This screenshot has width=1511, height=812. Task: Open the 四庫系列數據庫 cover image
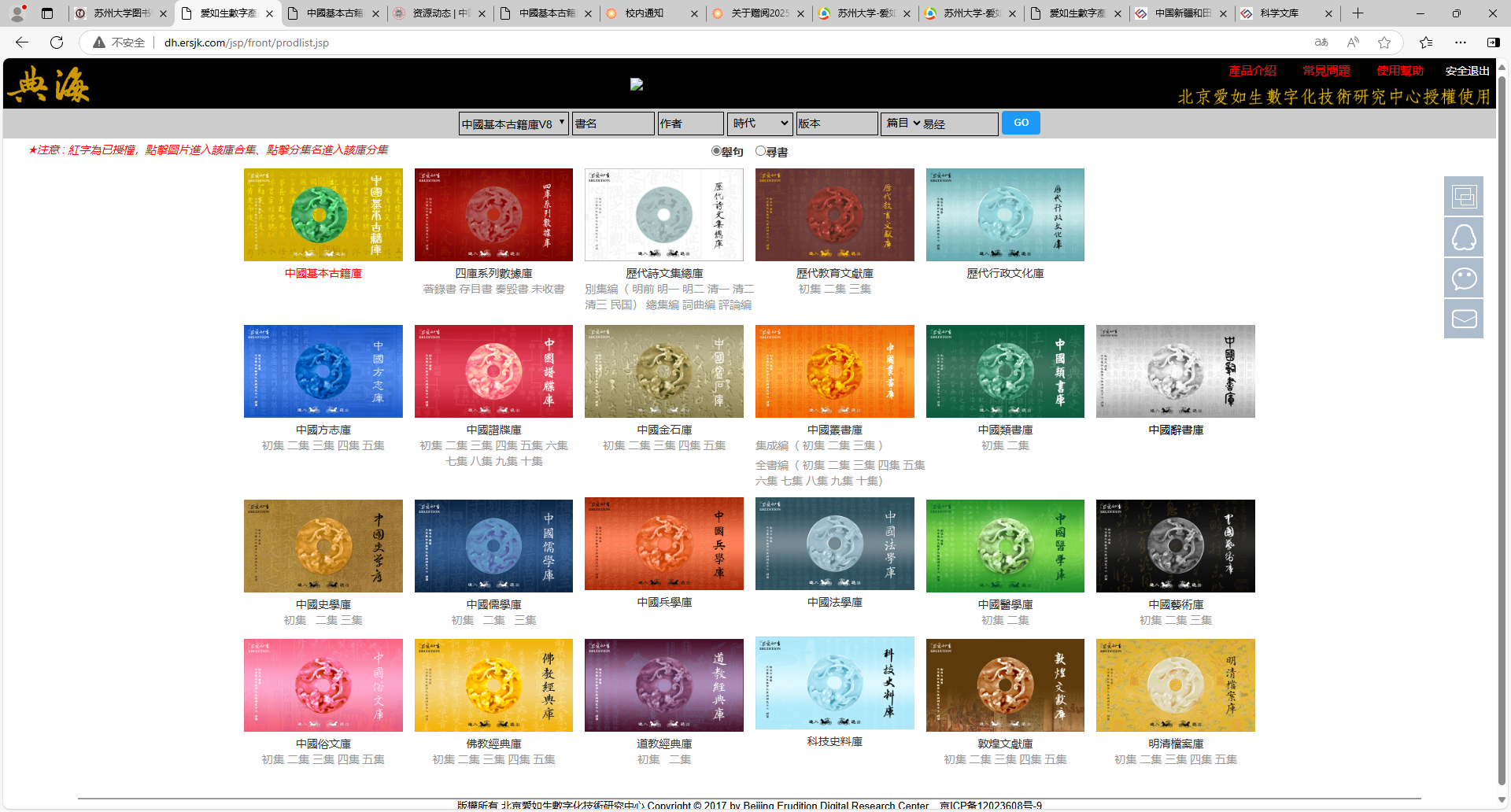click(493, 215)
